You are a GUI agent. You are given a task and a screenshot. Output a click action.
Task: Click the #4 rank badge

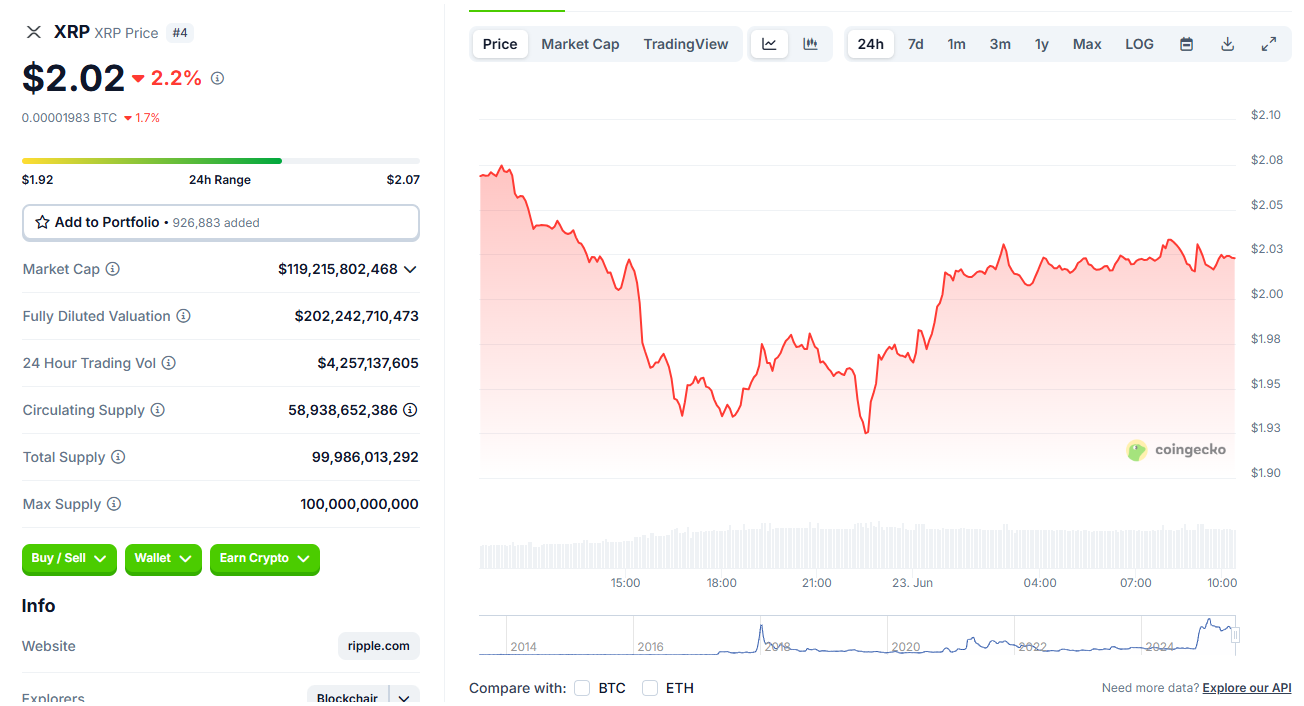[180, 33]
